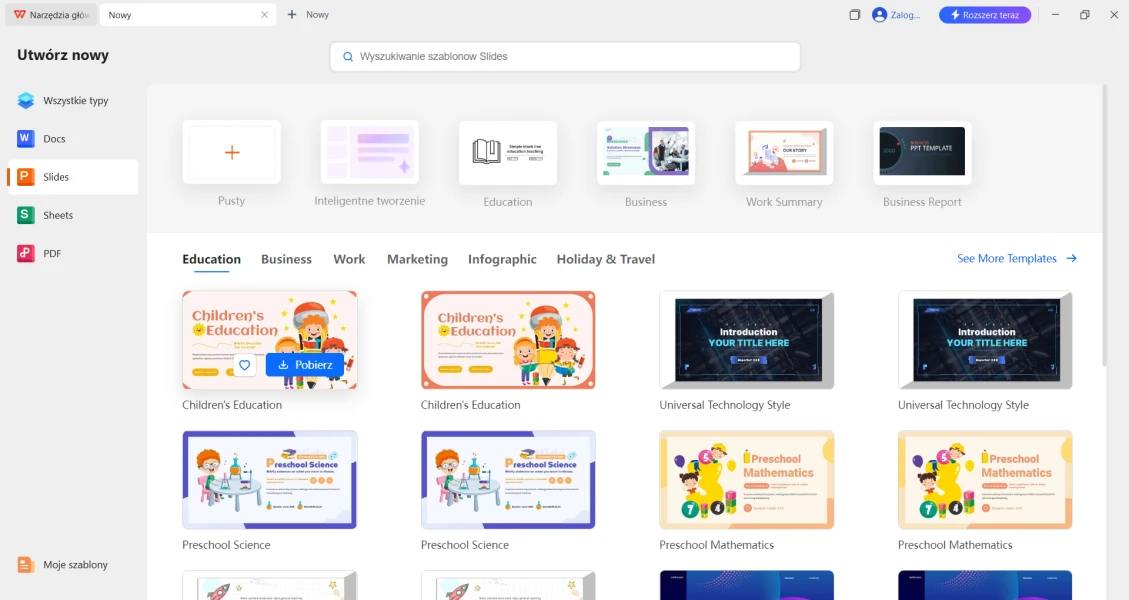Close the Nowy tab

point(264,15)
